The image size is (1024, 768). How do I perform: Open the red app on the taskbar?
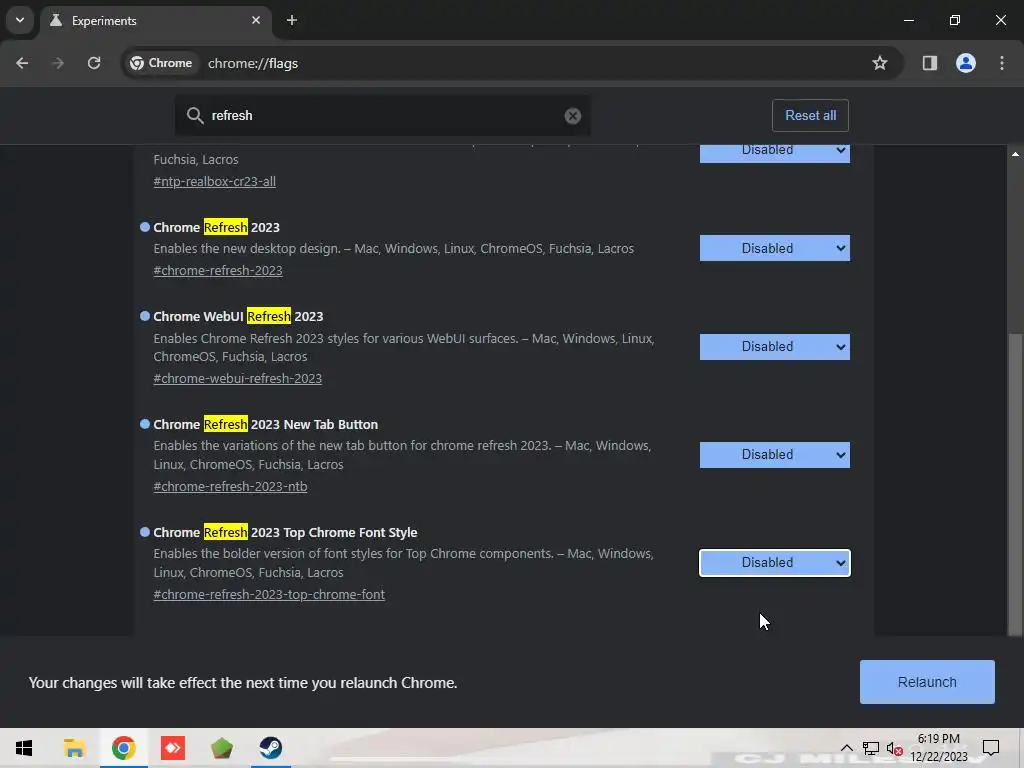pos(172,748)
